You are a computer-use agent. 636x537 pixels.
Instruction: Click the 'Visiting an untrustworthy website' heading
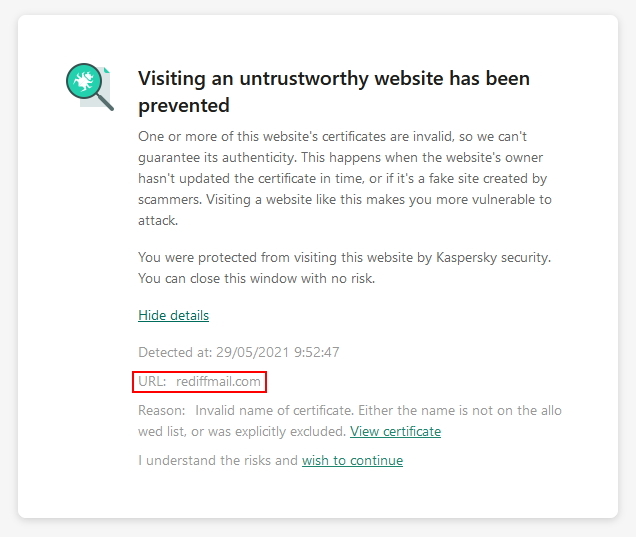(334, 78)
